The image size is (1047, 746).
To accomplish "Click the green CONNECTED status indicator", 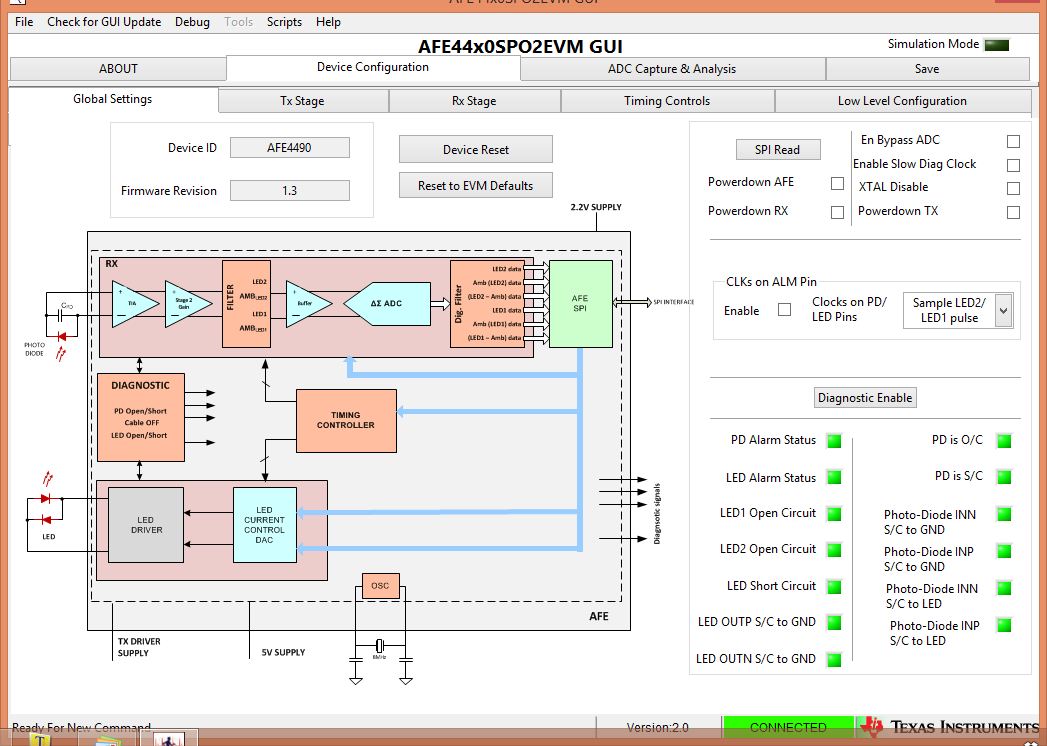I will pyautogui.click(x=789, y=727).
